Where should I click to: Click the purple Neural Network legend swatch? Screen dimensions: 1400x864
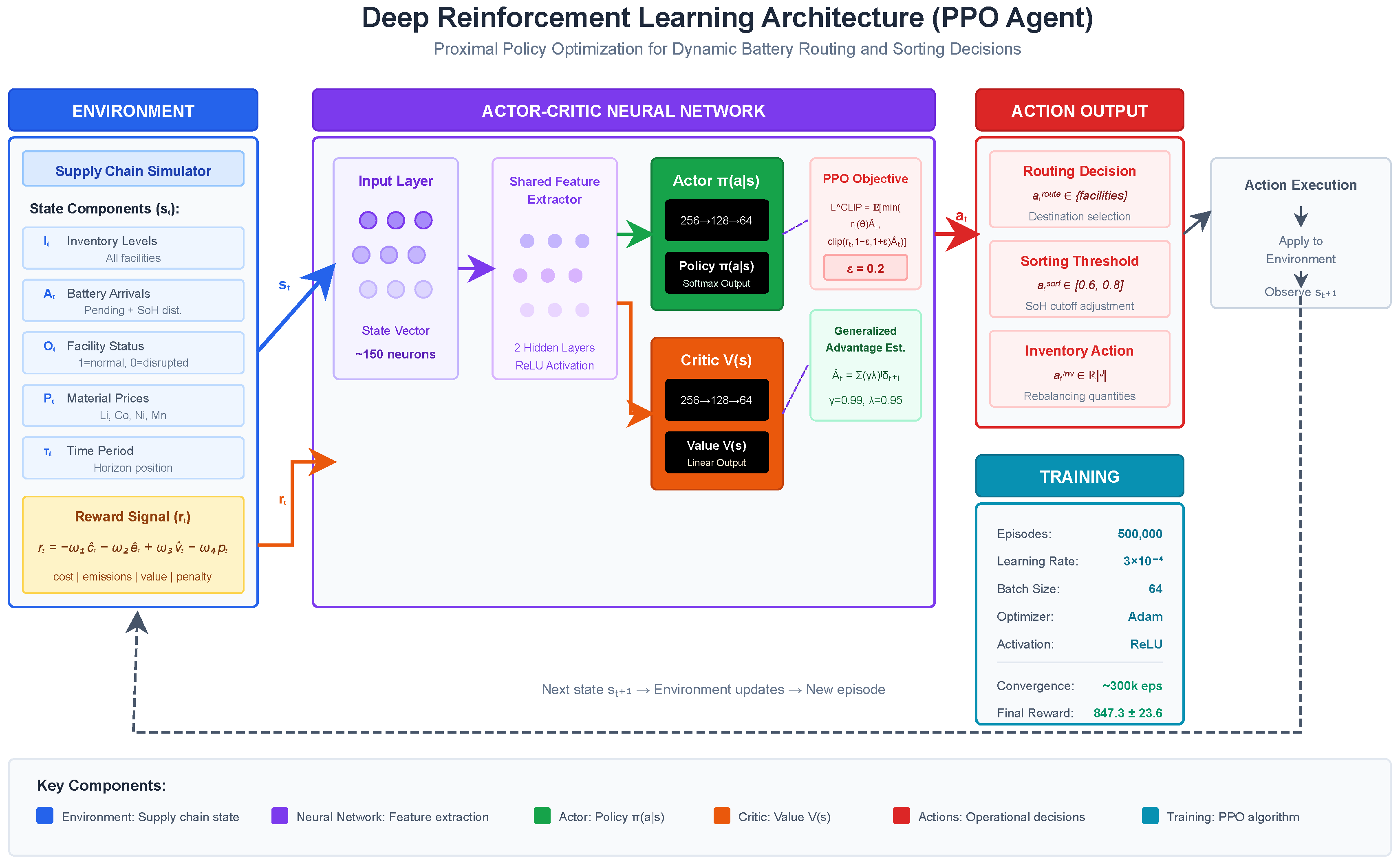click(280, 816)
